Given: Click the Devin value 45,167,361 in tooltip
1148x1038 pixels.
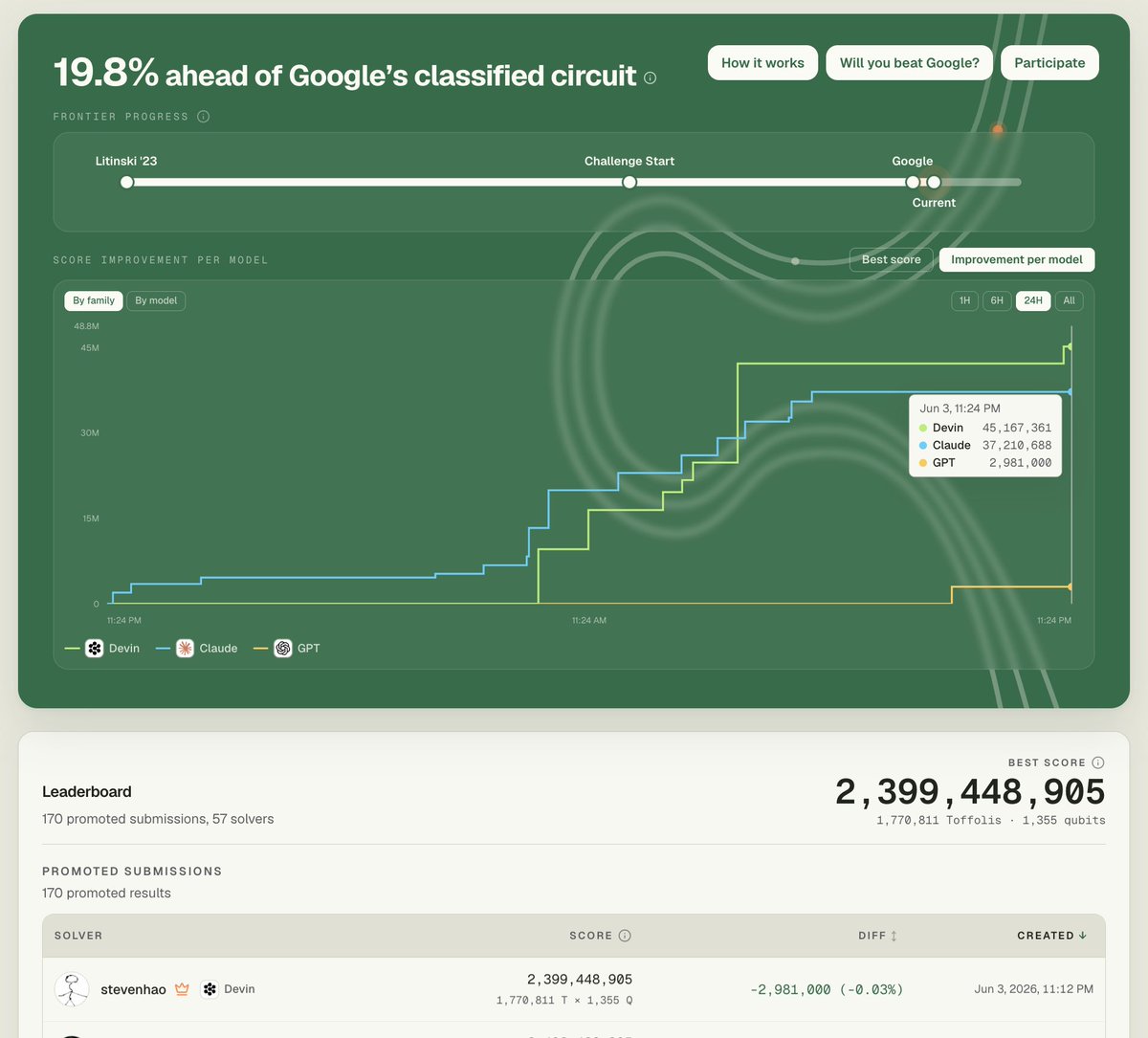Looking at the screenshot, I should tap(1017, 428).
